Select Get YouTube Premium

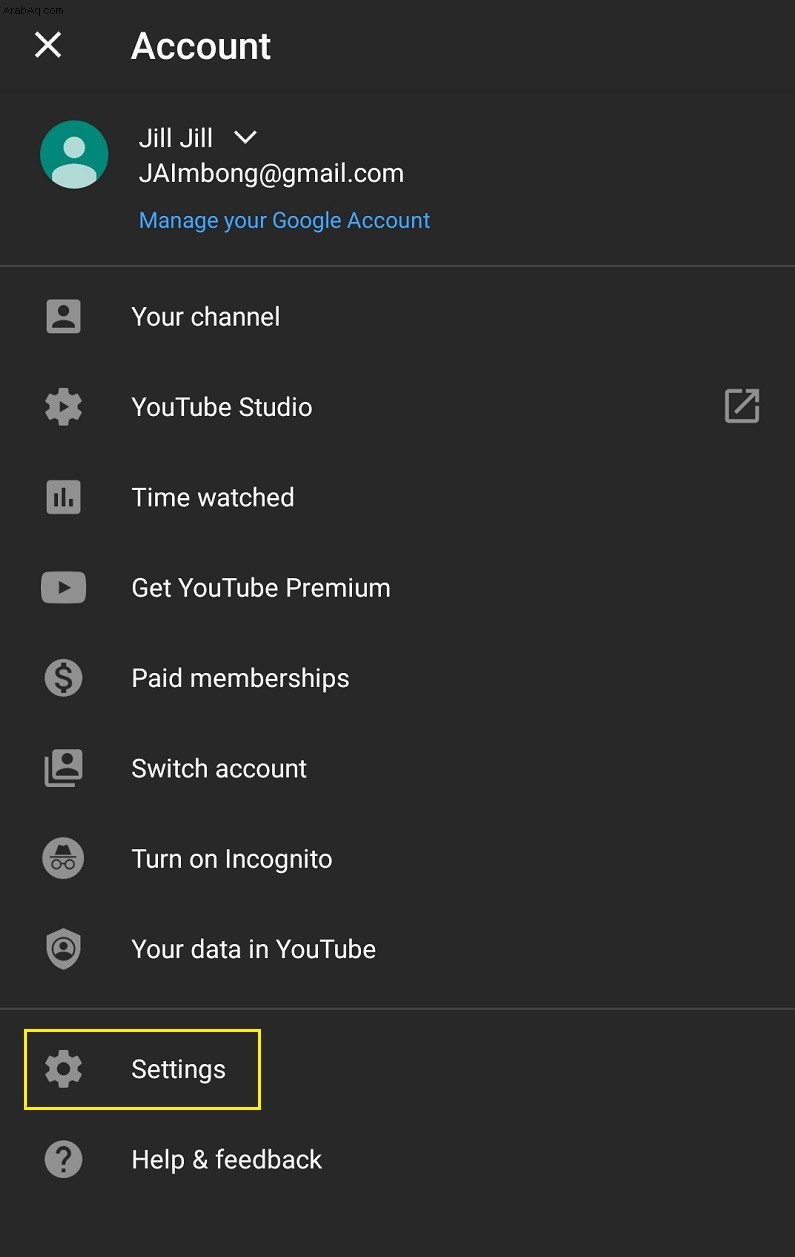[397, 588]
